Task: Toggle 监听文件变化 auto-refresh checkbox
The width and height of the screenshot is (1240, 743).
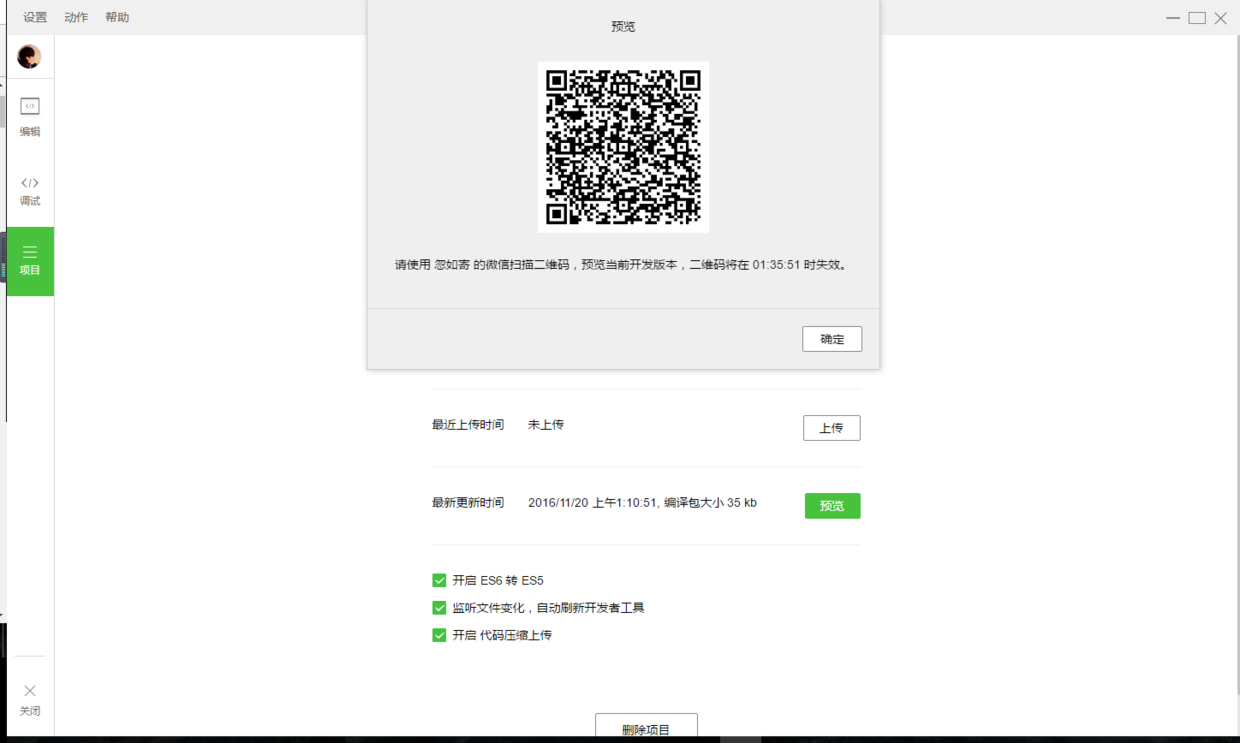Action: [439, 607]
